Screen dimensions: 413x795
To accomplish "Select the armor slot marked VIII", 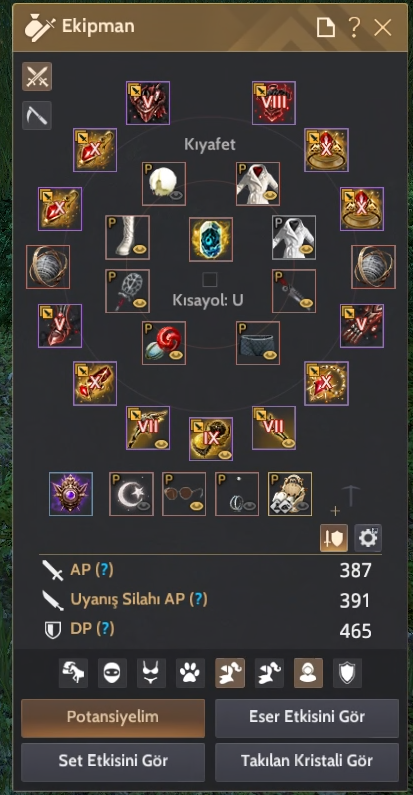I will 274,103.
